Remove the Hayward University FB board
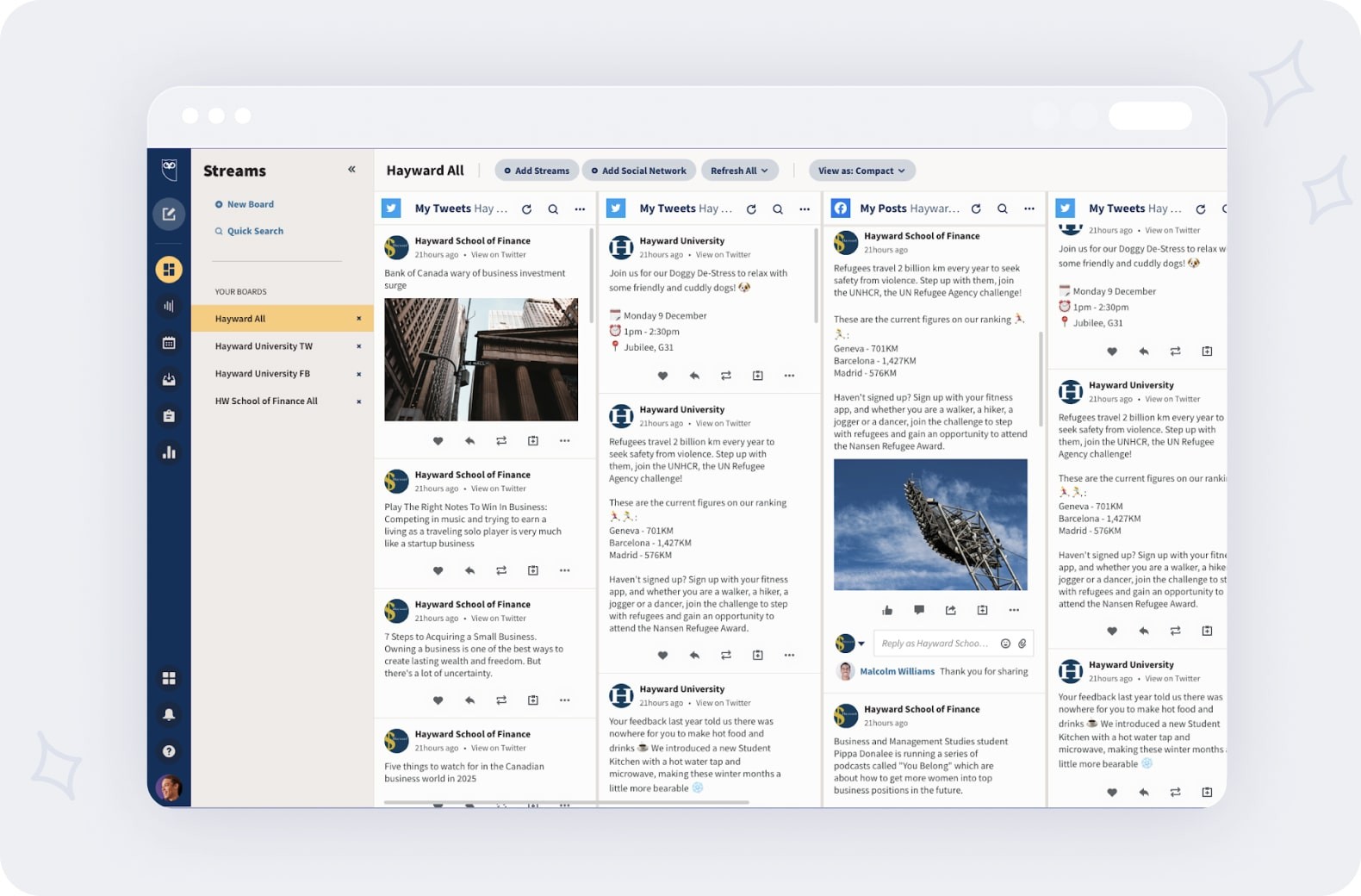 [359, 374]
